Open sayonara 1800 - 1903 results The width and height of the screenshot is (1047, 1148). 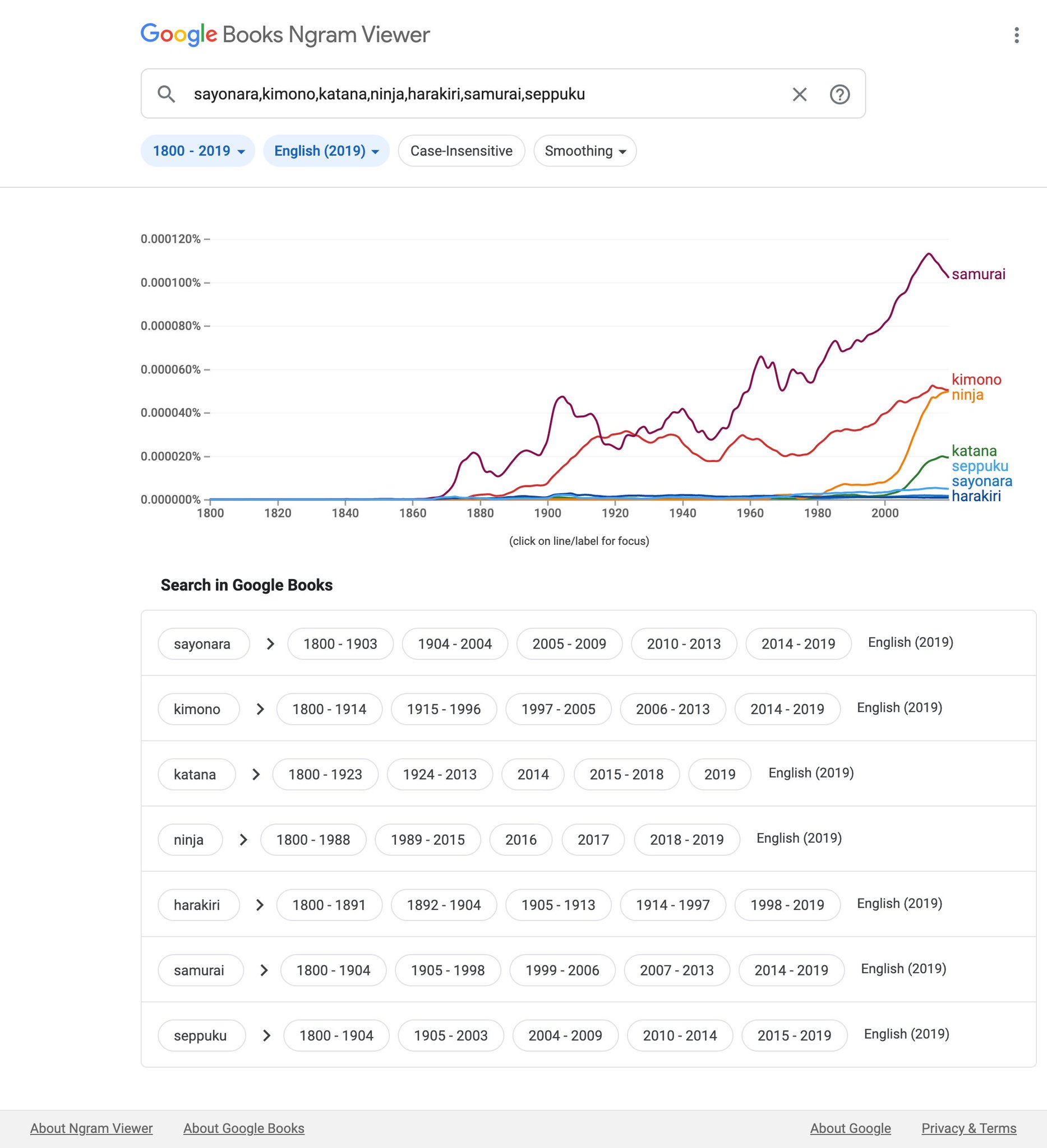tap(340, 644)
